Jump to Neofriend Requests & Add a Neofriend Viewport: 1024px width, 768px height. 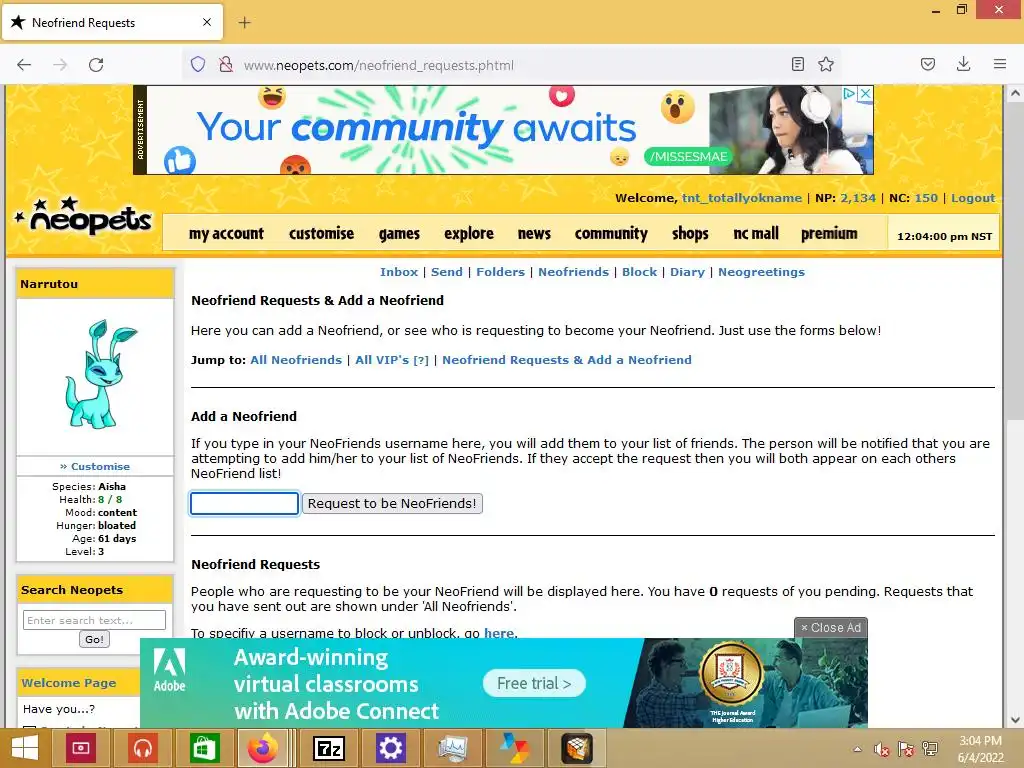point(567,360)
